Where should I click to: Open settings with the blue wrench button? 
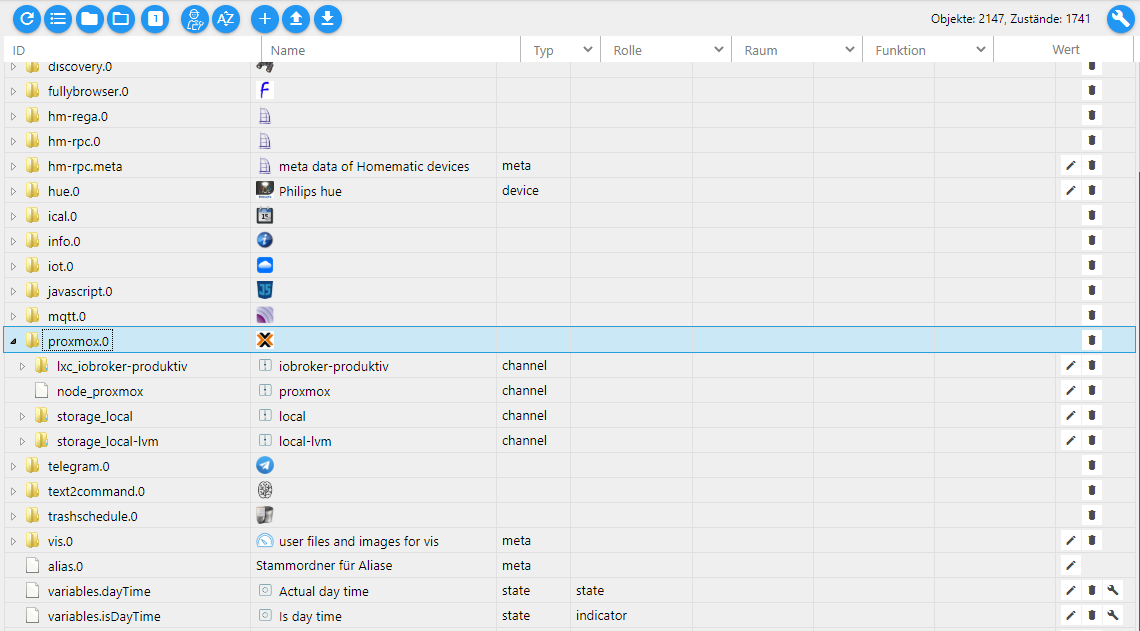(1120, 19)
